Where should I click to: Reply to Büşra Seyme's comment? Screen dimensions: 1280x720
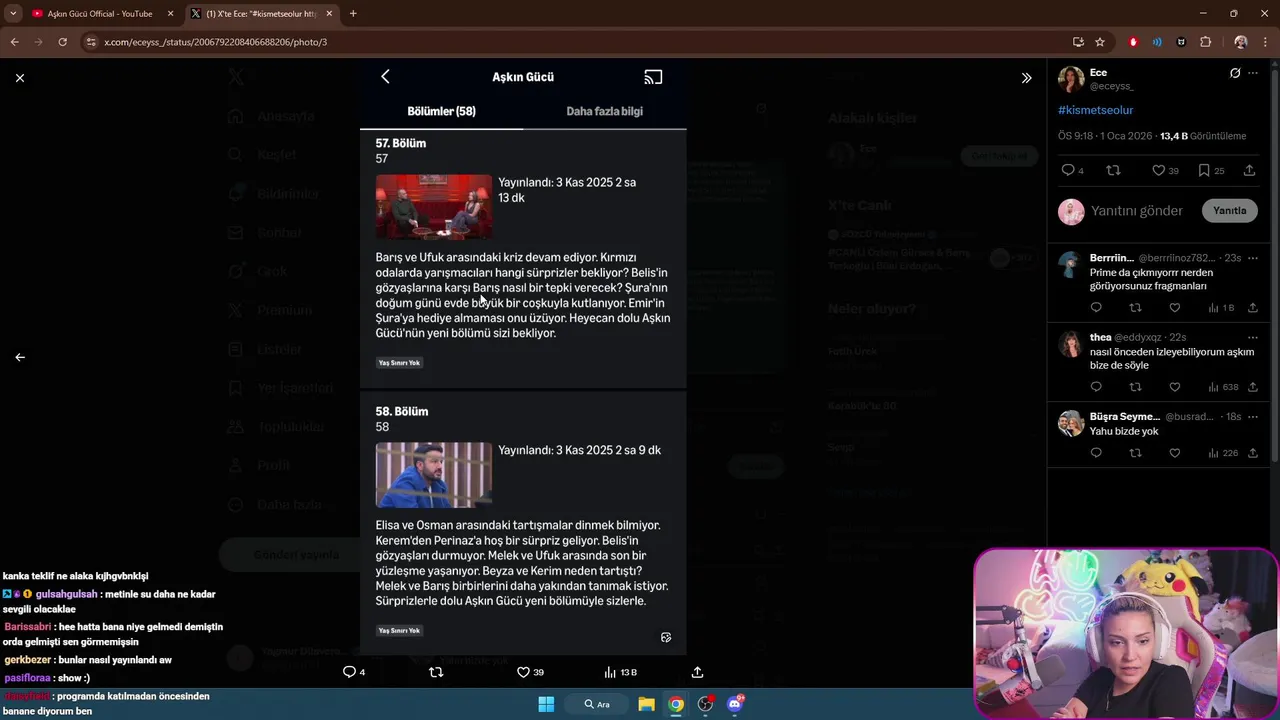click(x=1096, y=453)
